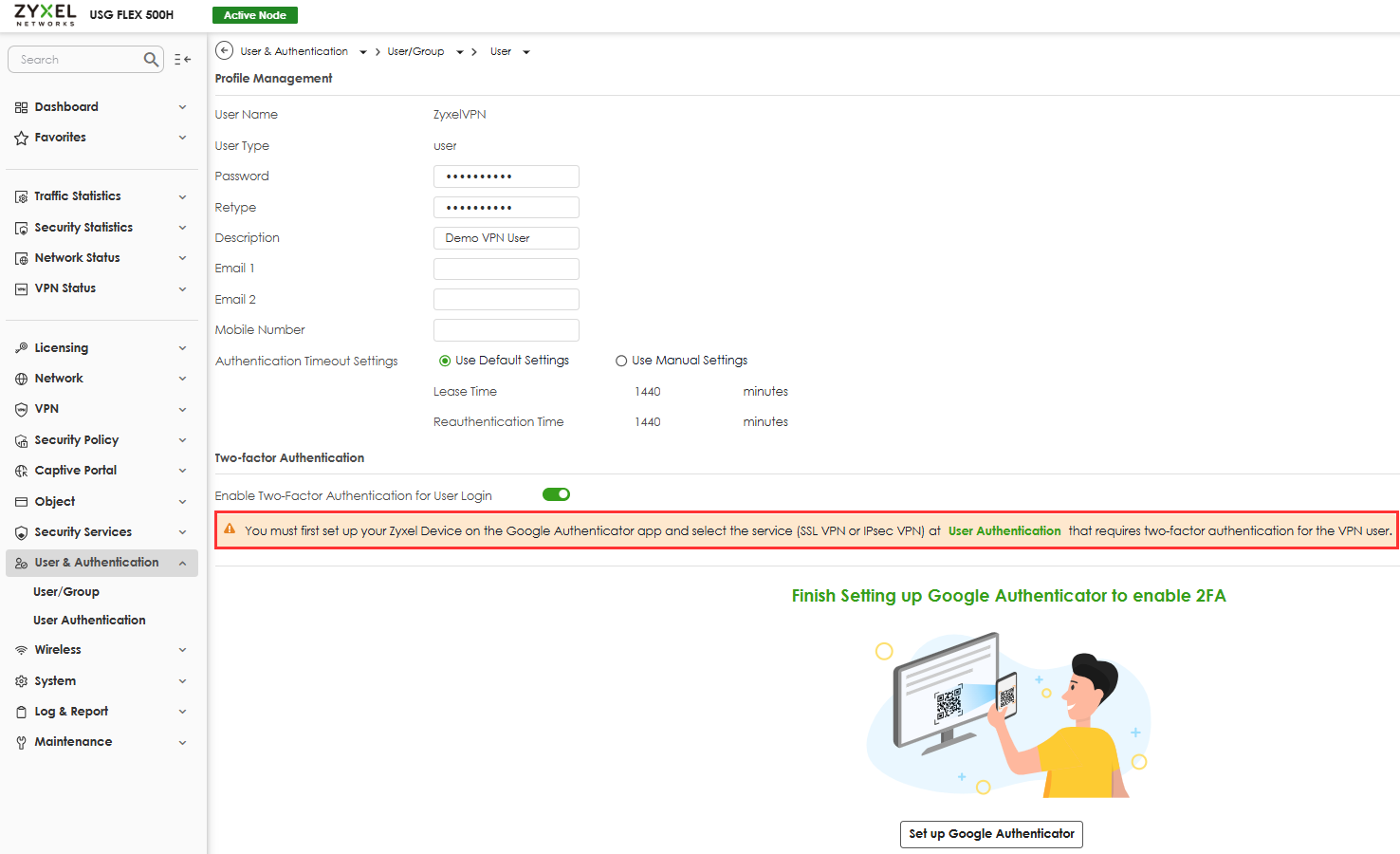
Task: Click the Dashboard grid icon
Action: (x=21, y=107)
